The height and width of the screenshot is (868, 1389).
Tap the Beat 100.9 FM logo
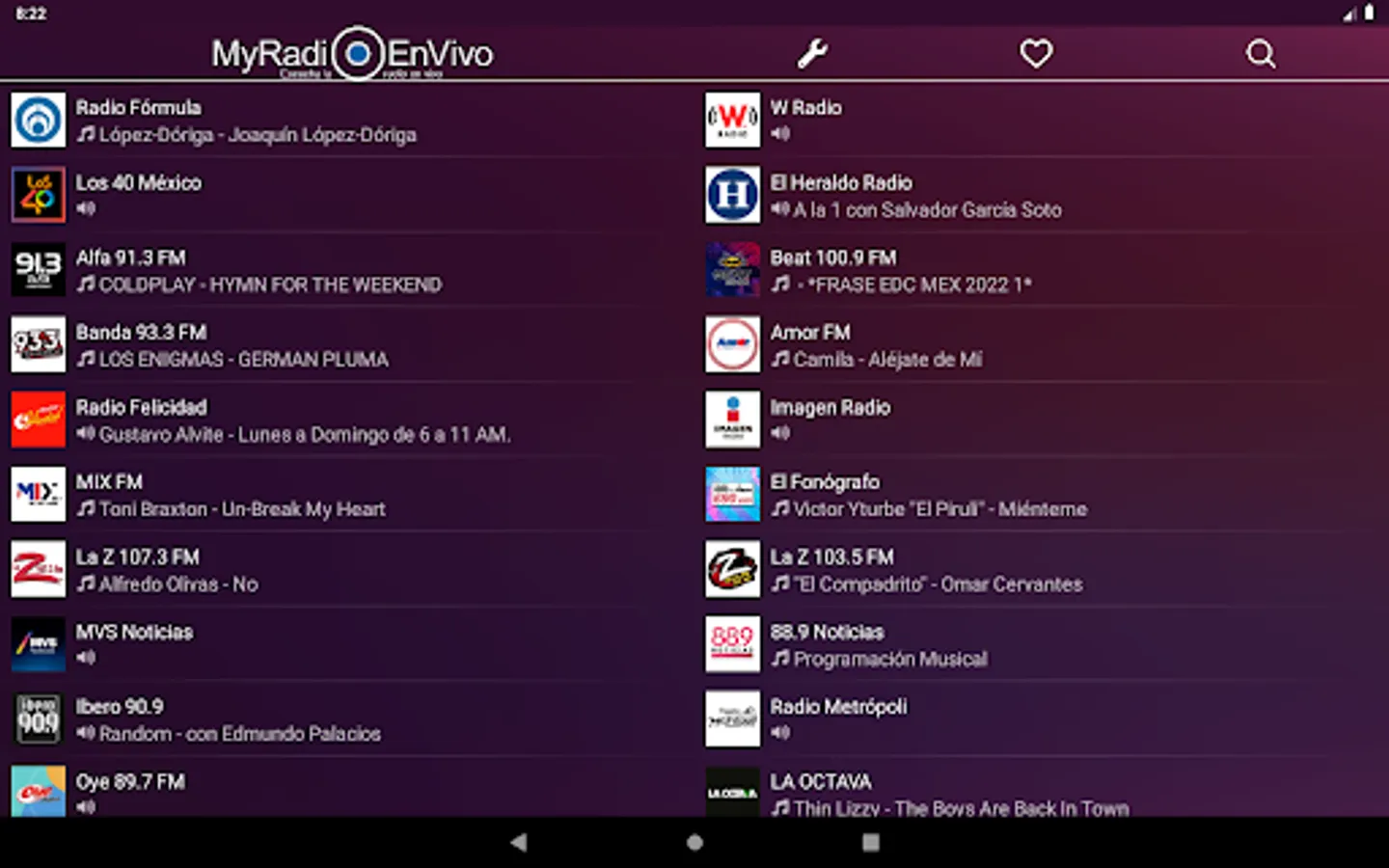click(x=733, y=269)
